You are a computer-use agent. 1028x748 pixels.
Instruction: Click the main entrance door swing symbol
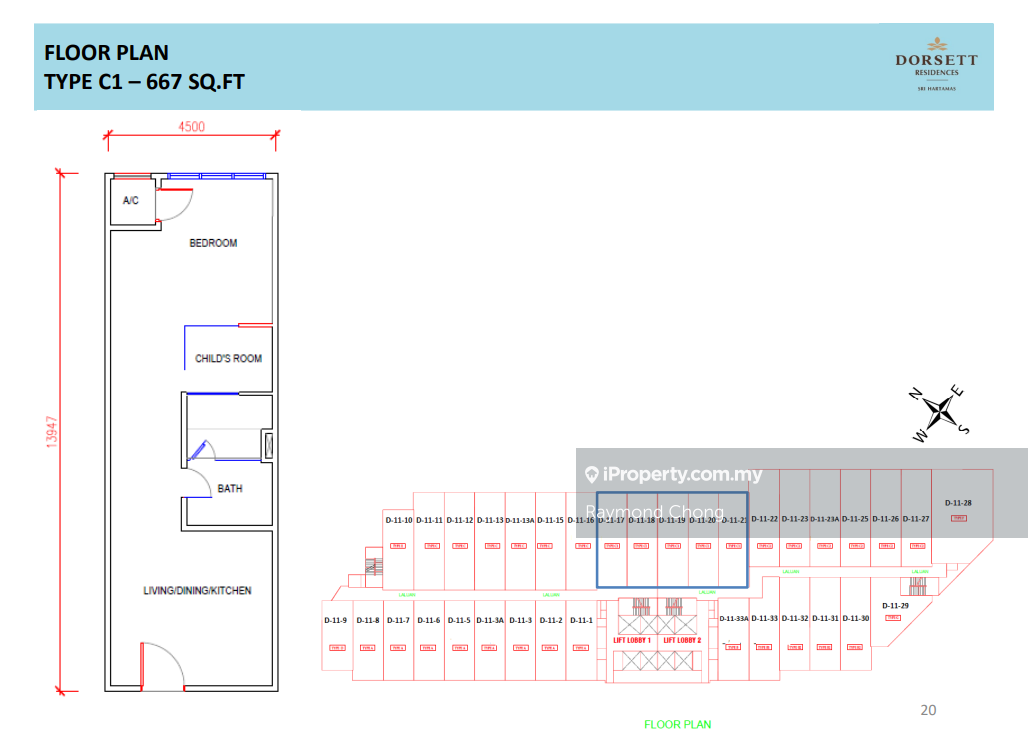coord(160,667)
